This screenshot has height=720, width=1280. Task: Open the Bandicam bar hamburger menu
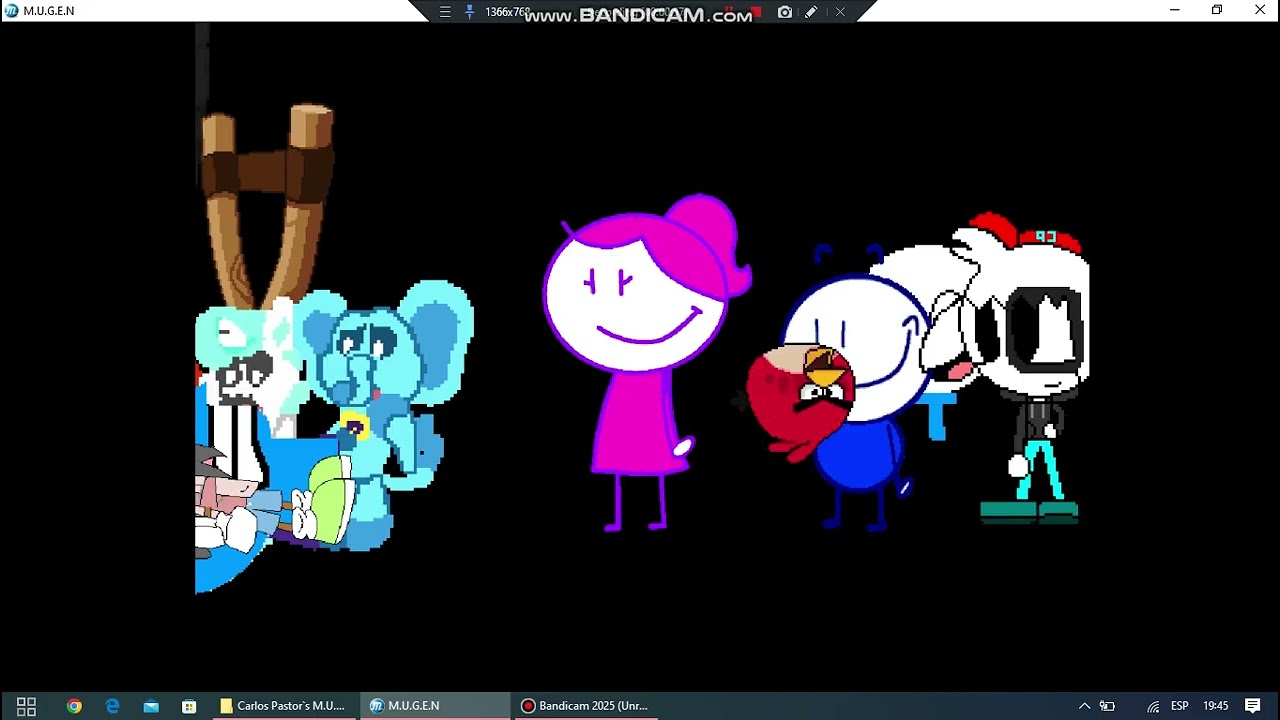[x=445, y=12]
